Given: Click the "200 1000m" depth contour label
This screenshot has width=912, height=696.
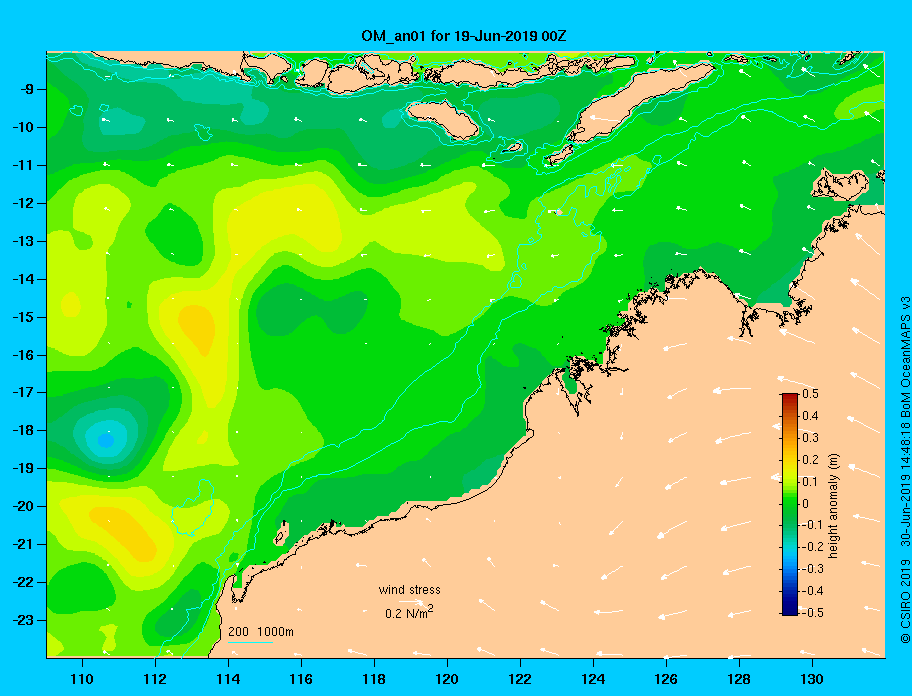Looking at the screenshot, I should (261, 632).
